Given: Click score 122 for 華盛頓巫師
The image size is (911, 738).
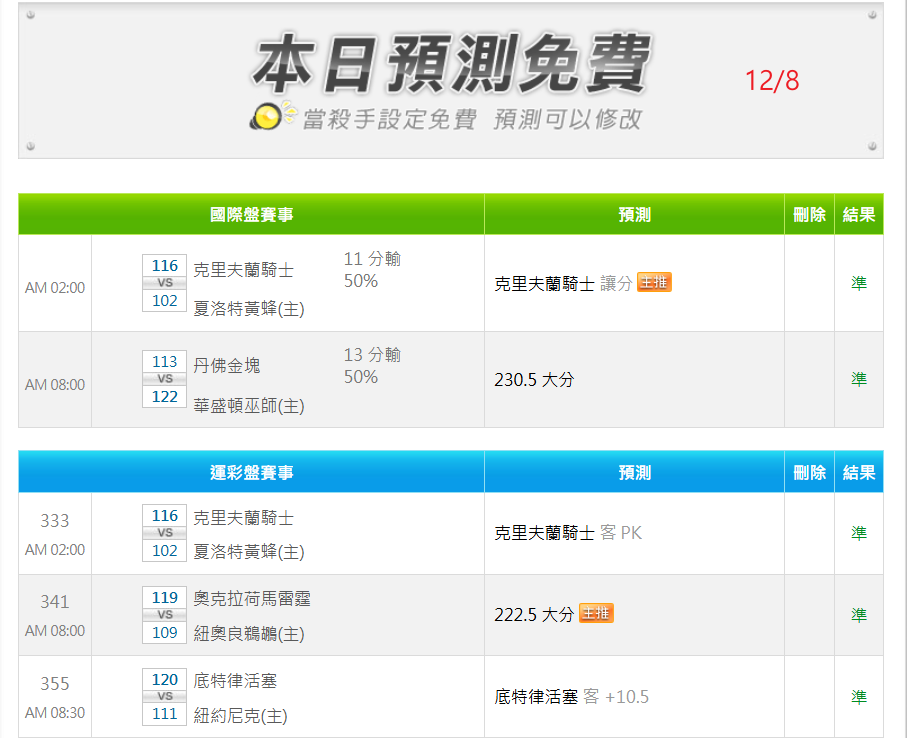Looking at the screenshot, I should click(164, 397).
